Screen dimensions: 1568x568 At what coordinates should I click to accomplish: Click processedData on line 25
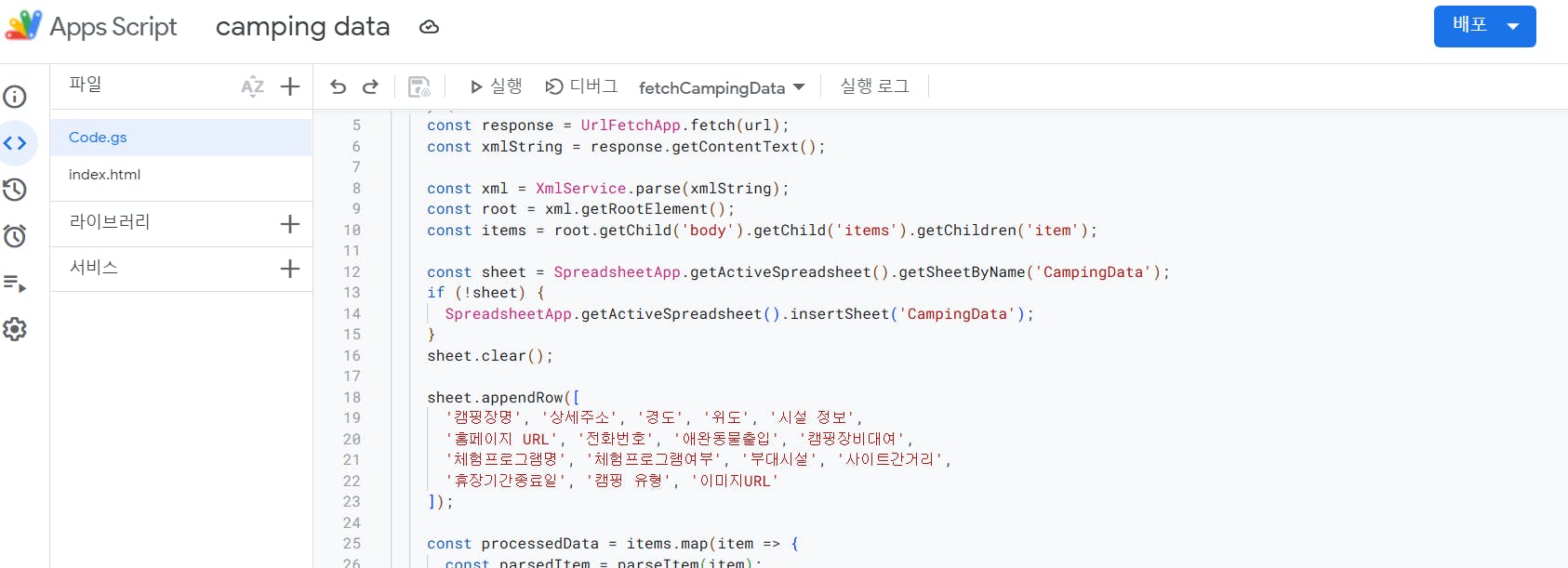[x=540, y=544]
